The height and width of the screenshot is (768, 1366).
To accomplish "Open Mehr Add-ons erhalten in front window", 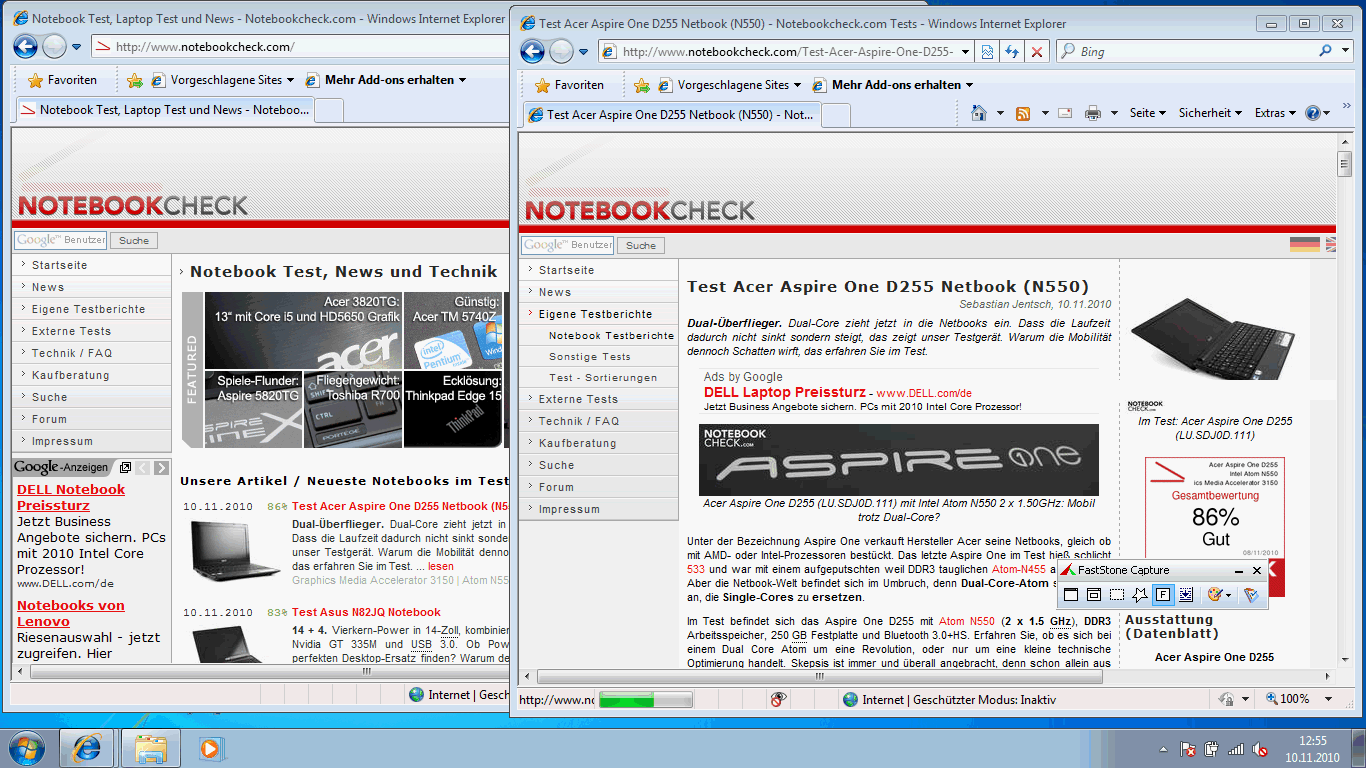I will [x=892, y=85].
